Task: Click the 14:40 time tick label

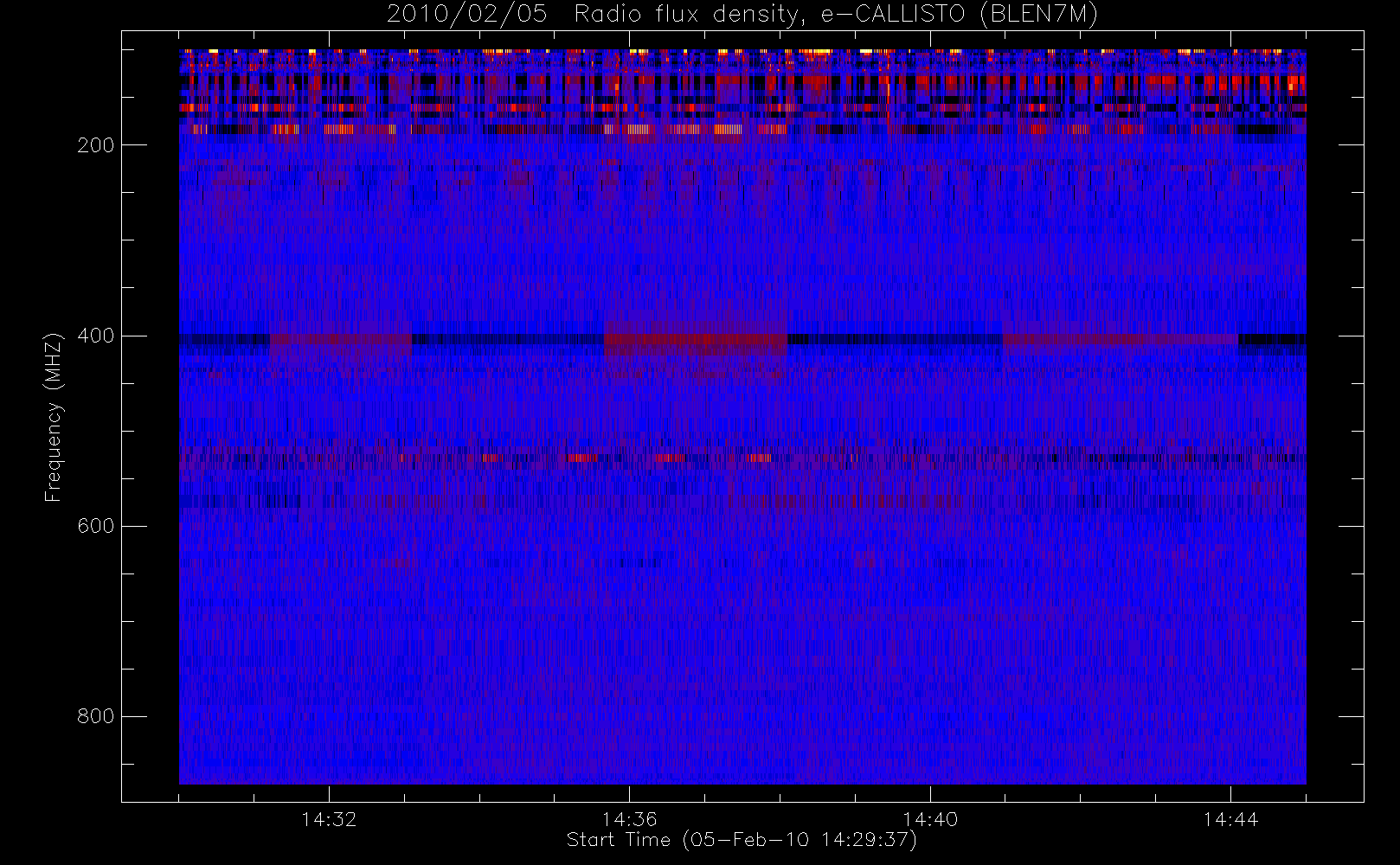Action: (930, 819)
